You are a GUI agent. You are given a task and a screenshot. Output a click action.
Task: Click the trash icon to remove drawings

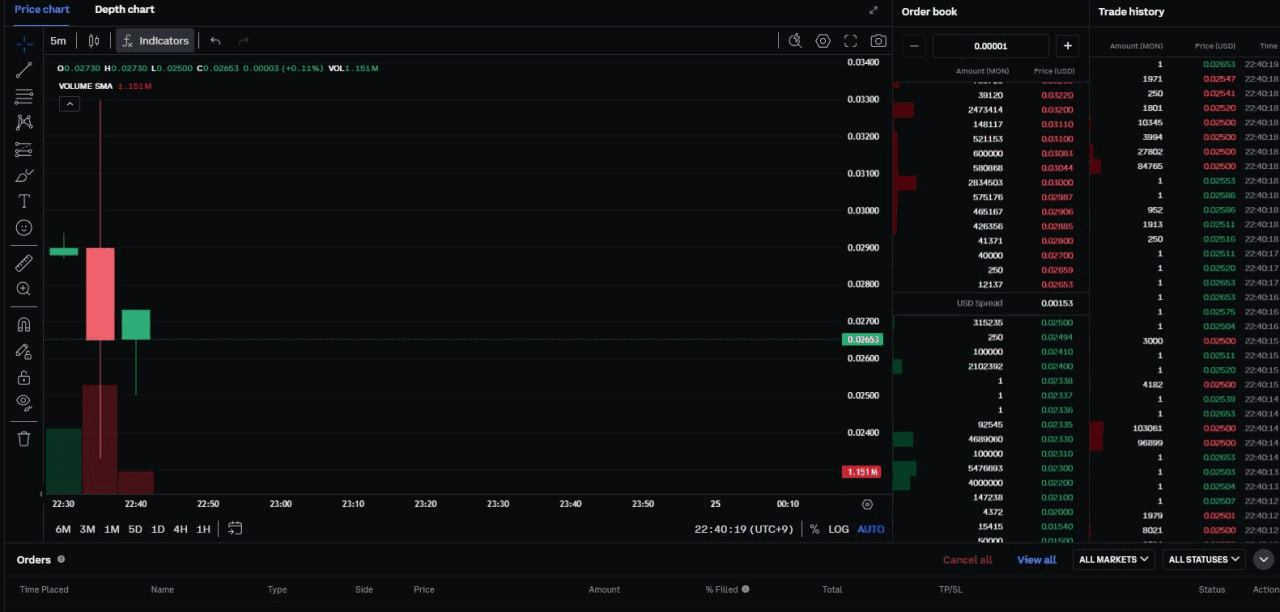[x=24, y=438]
